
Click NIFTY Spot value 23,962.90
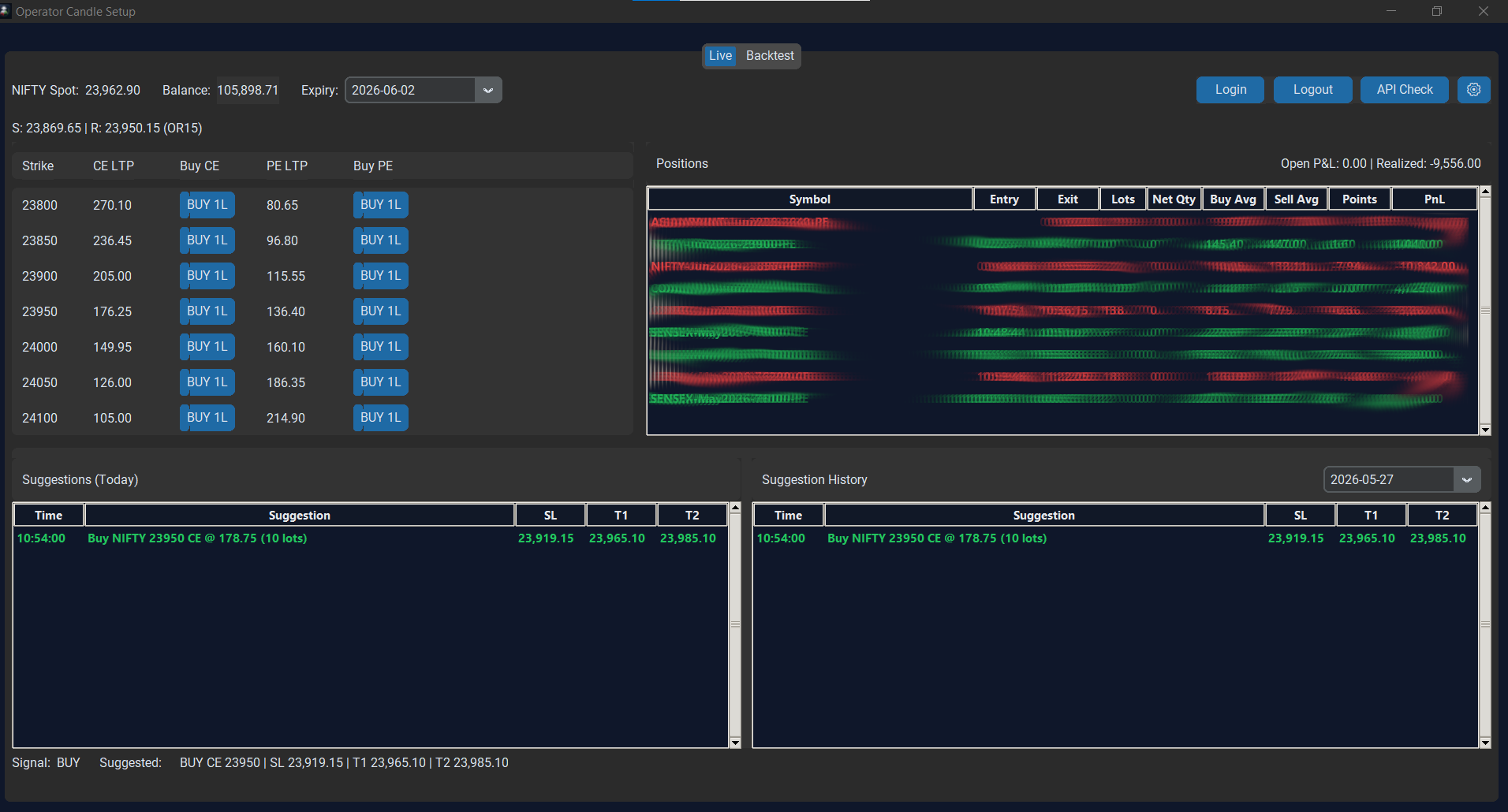tap(113, 90)
